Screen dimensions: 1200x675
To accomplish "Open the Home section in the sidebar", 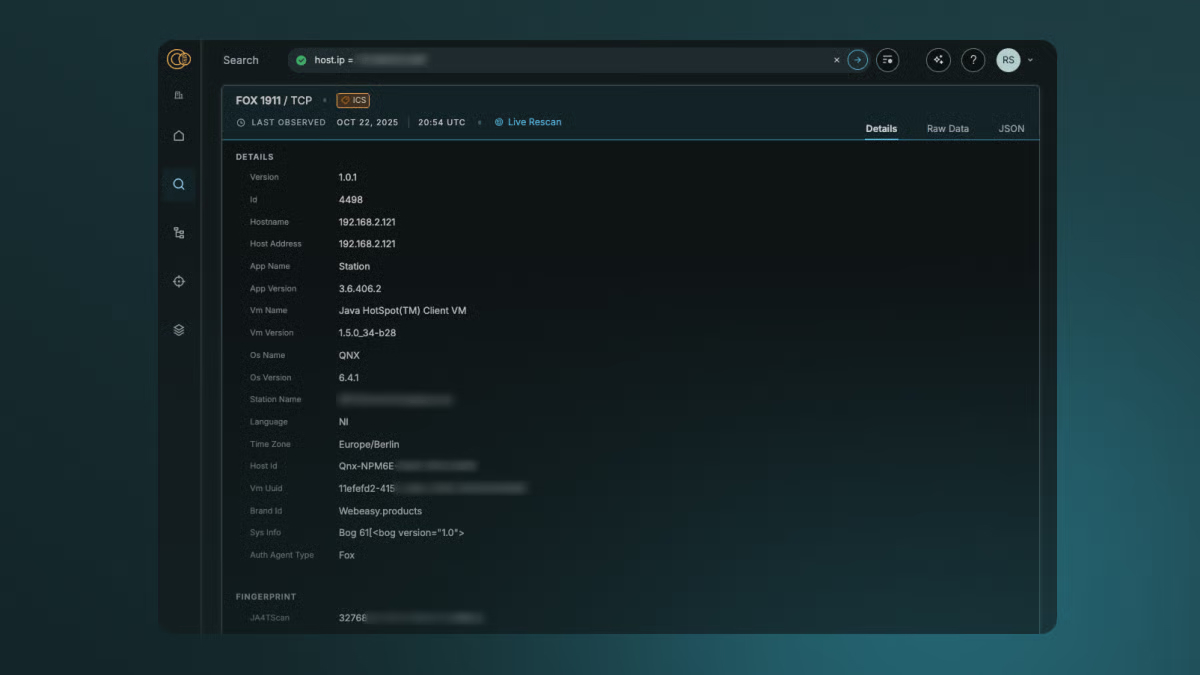I will [178, 135].
